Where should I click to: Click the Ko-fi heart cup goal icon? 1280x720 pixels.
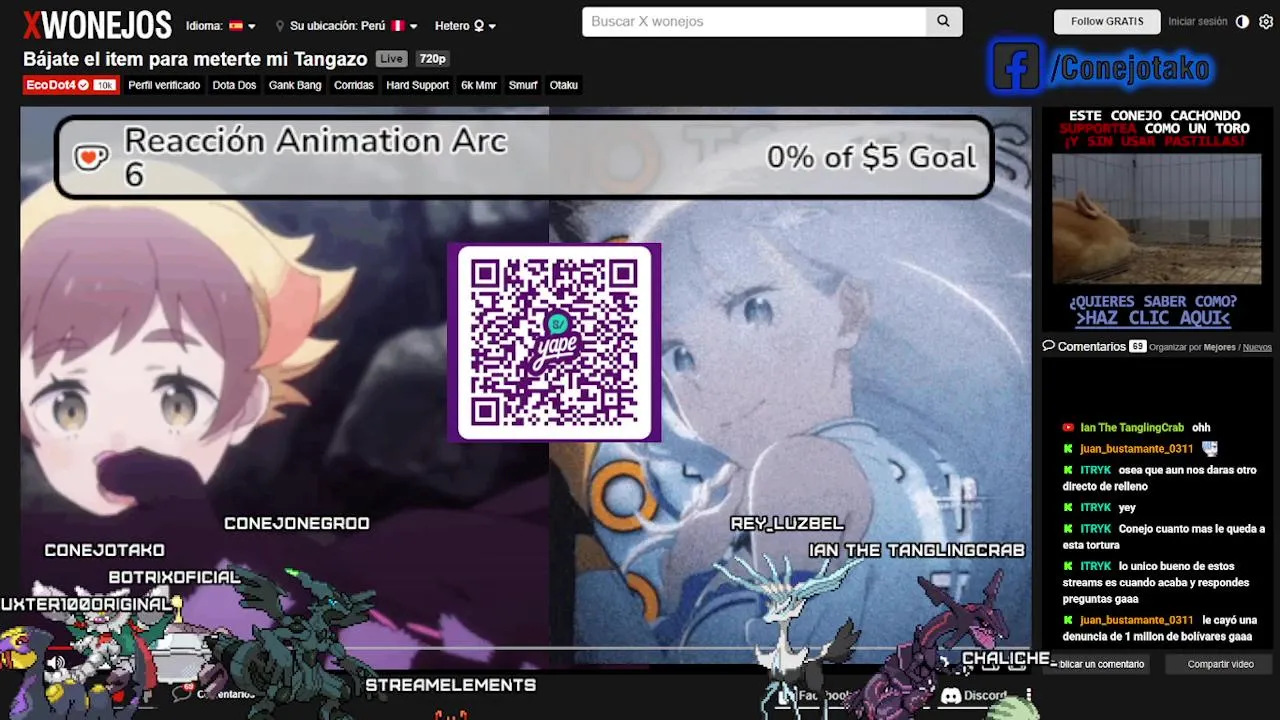91,157
